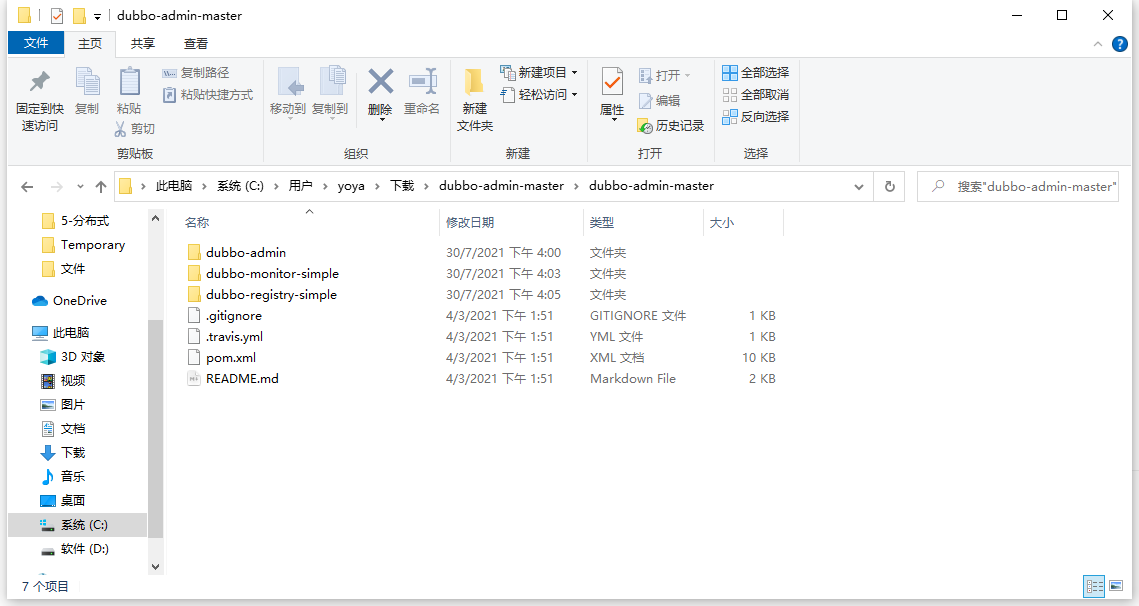
Task: Switch to Details view icon in status bar
Action: [x=1094, y=586]
